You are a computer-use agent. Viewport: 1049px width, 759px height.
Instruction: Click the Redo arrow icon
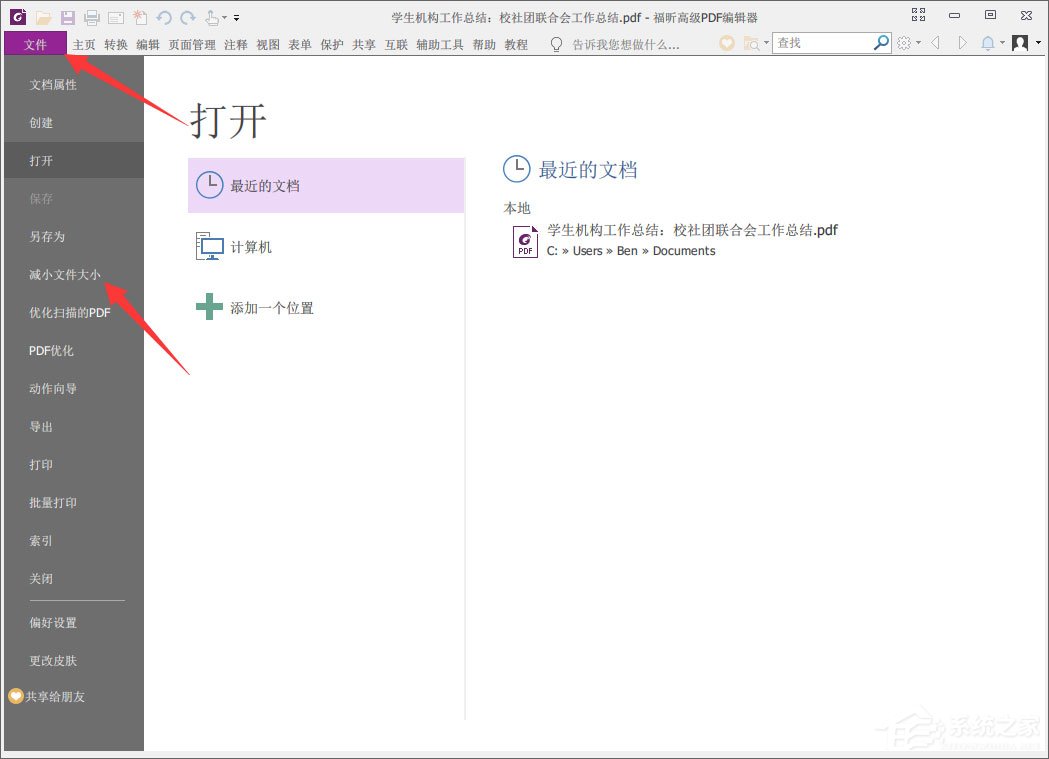click(x=188, y=15)
